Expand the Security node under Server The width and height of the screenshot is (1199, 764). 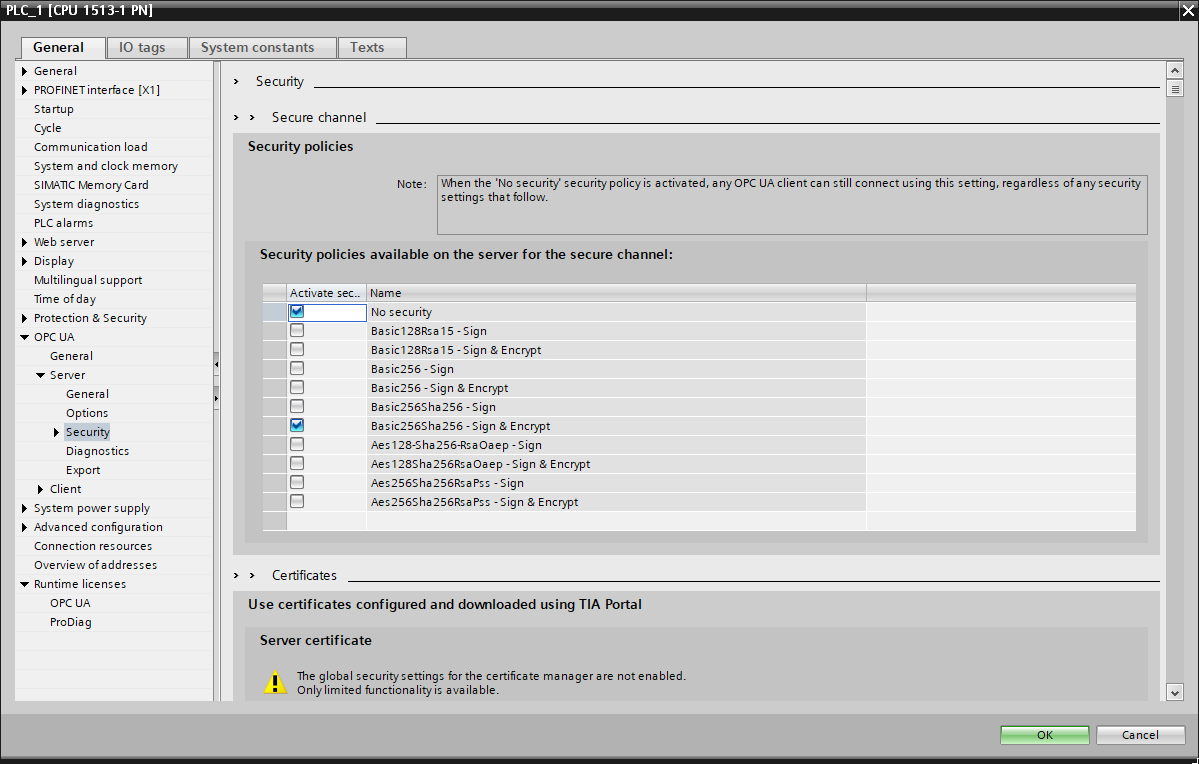(x=57, y=432)
